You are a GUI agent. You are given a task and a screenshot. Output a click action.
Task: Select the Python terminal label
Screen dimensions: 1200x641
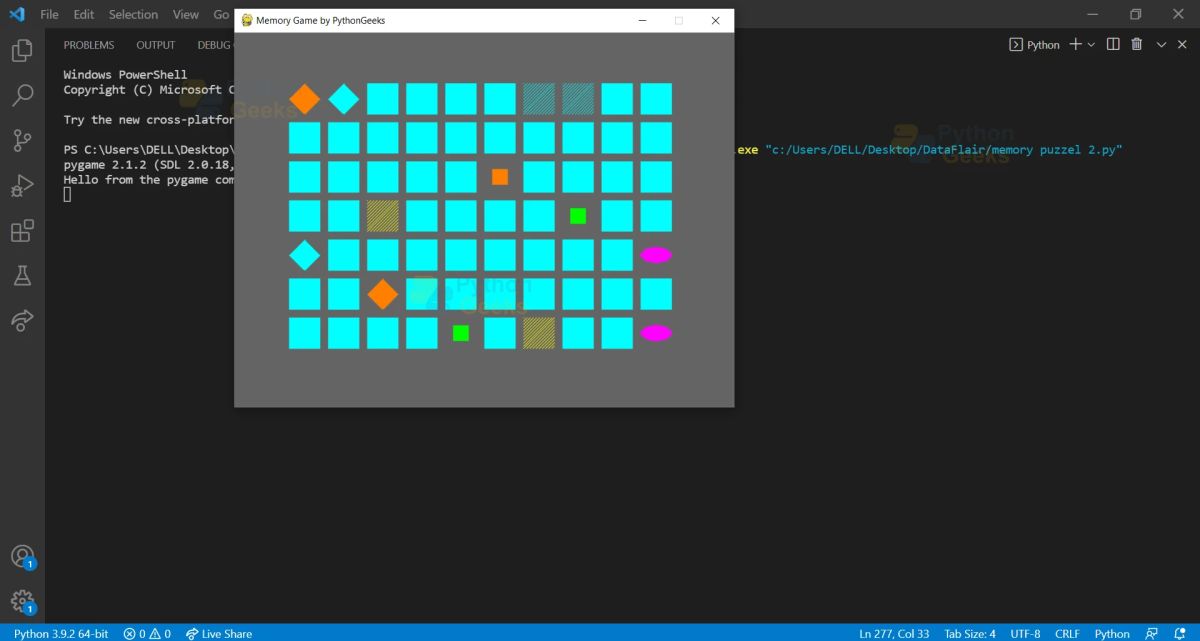tap(1034, 44)
